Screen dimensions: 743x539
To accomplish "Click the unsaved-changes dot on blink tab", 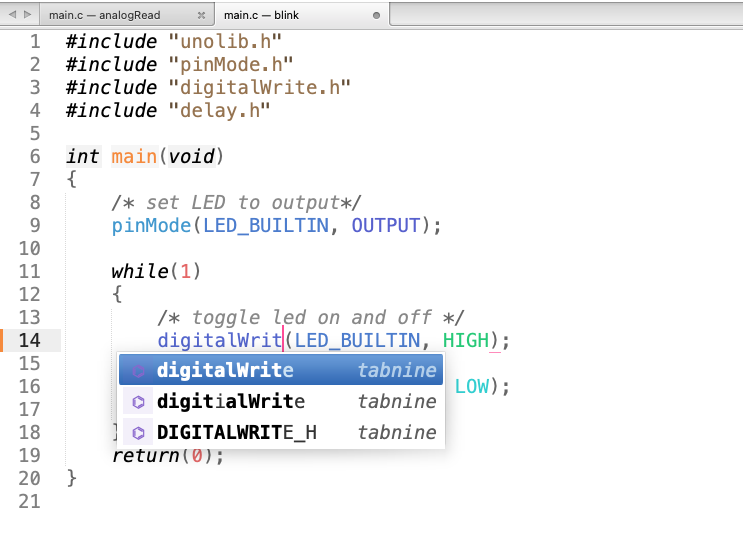I will (x=376, y=15).
